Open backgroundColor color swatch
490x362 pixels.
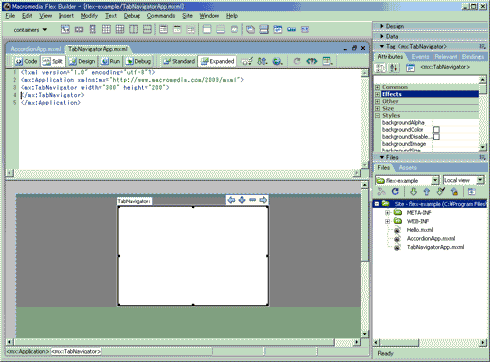point(436,130)
